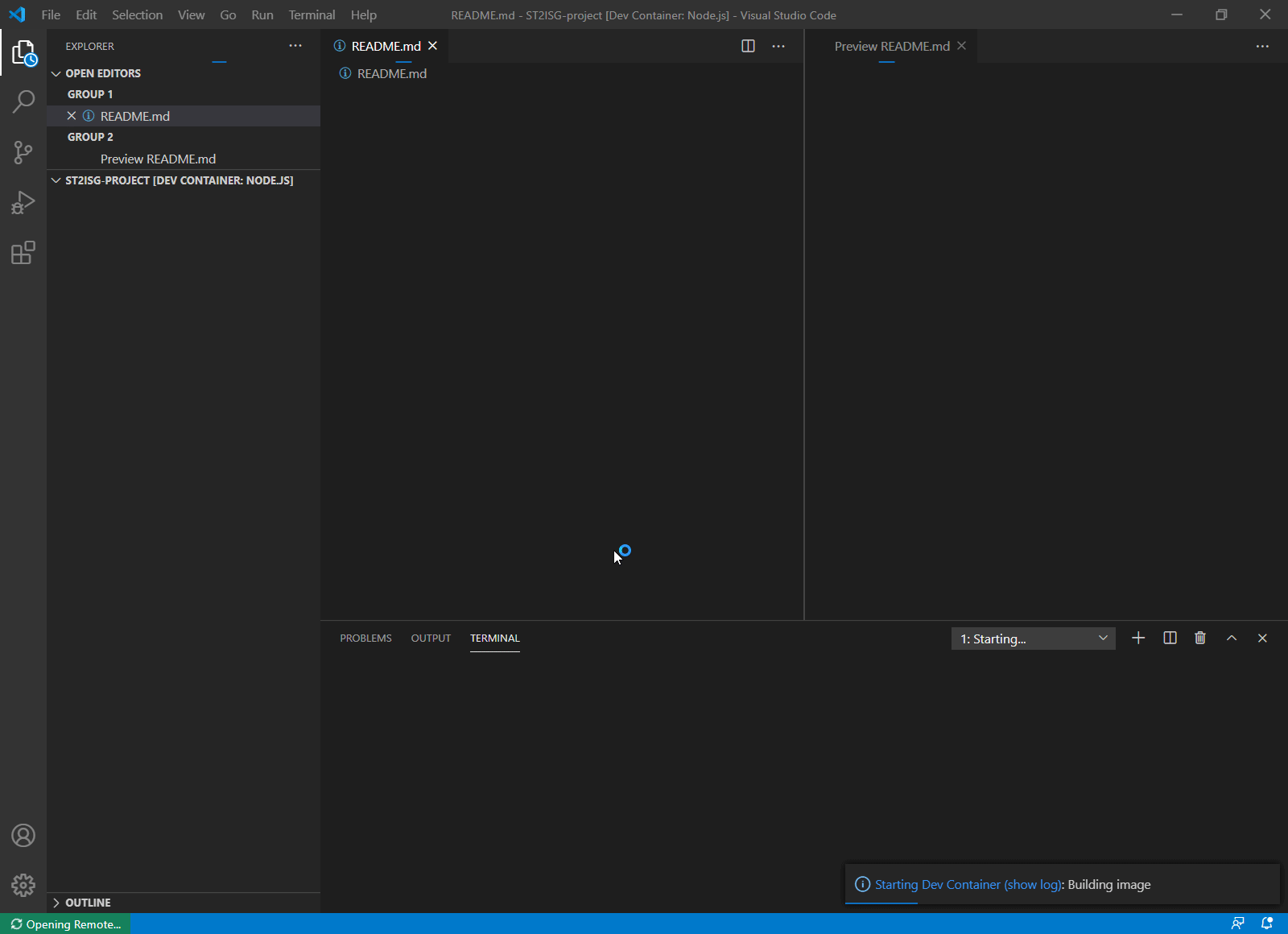Open more actions for README.md editor group
Image resolution: width=1288 pixels, height=934 pixels.
point(778,46)
